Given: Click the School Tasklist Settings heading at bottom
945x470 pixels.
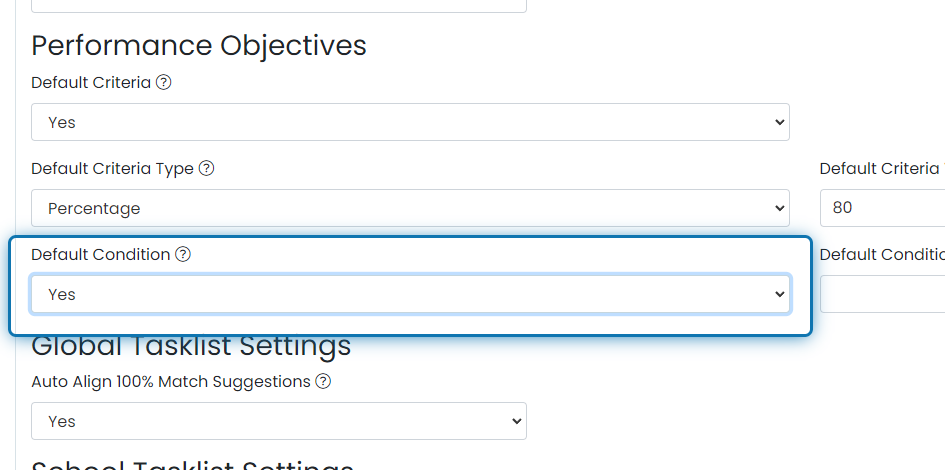Looking at the screenshot, I should click(x=192, y=464).
